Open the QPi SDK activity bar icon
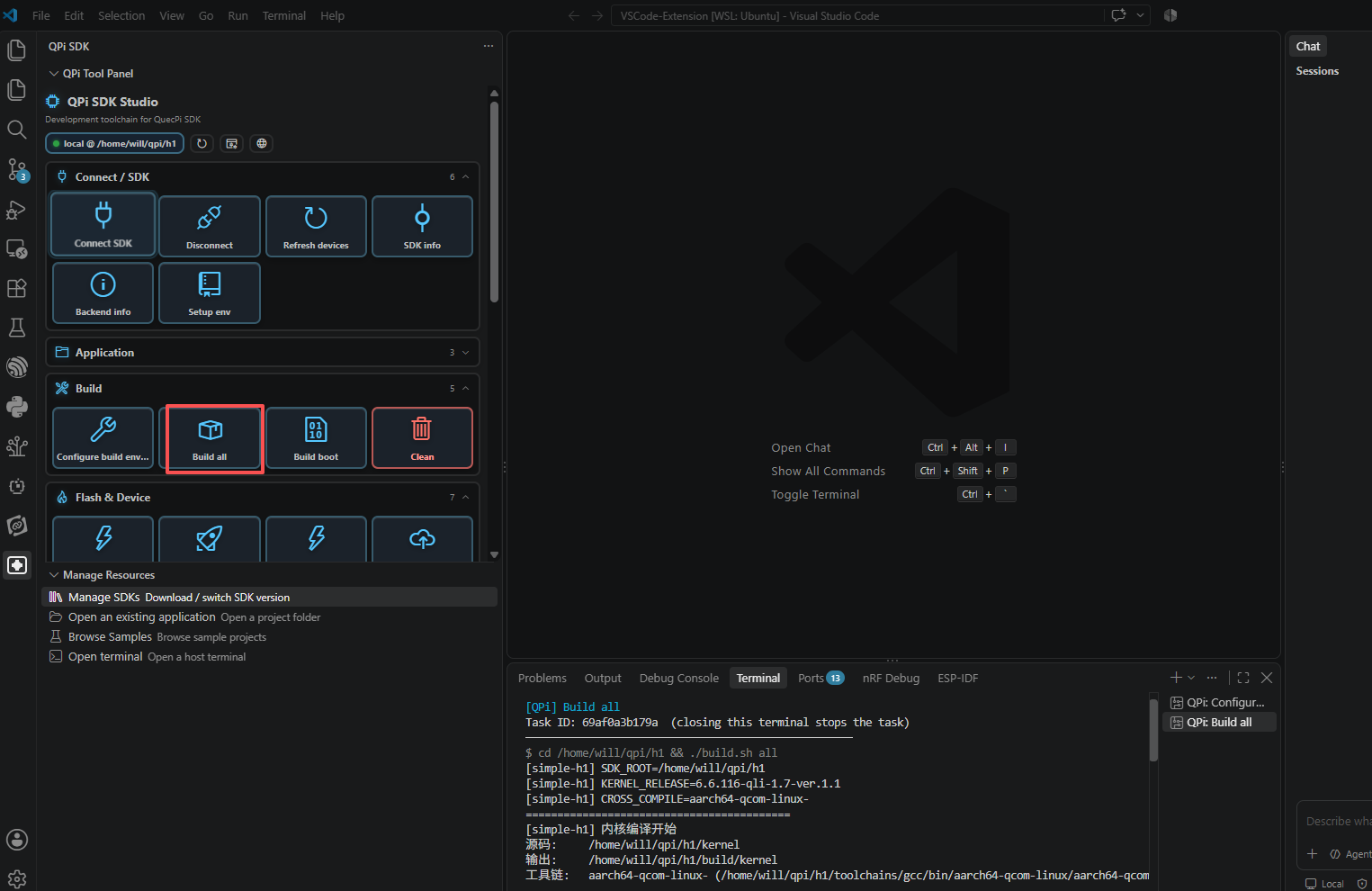The image size is (1372, 891). coord(17,565)
